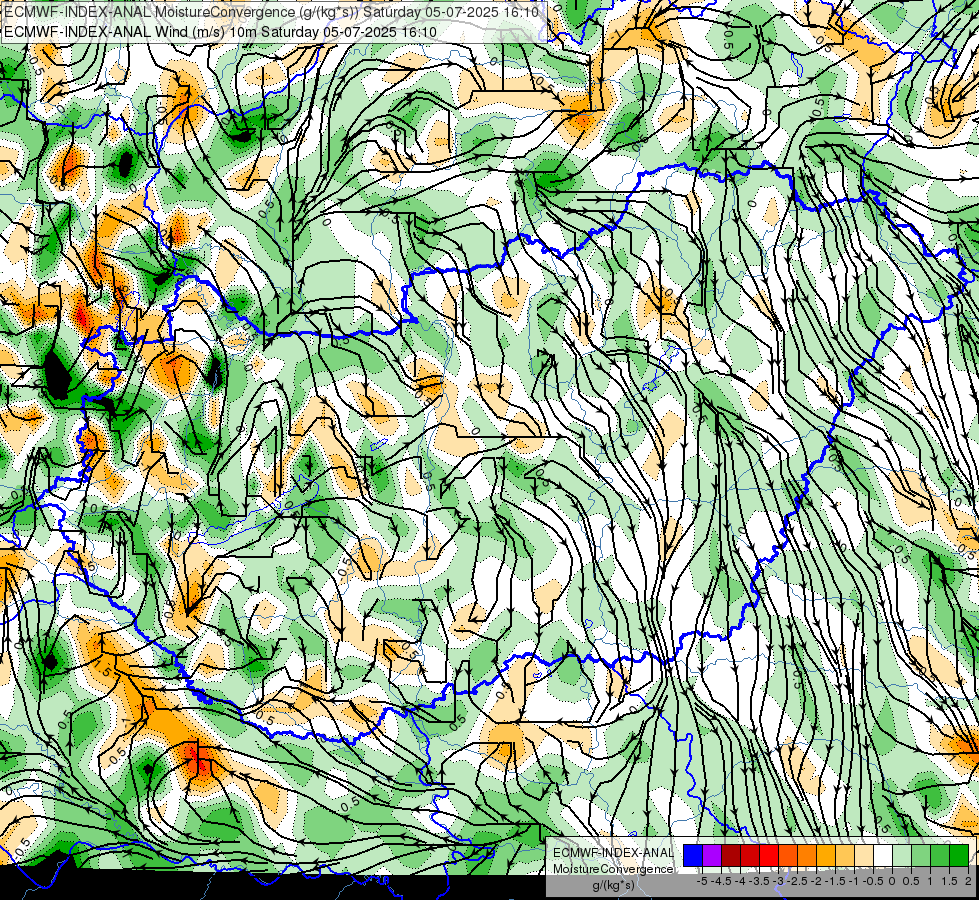Click the '2' legend scale value
Image resolution: width=979 pixels, height=900 pixels.
point(968,881)
